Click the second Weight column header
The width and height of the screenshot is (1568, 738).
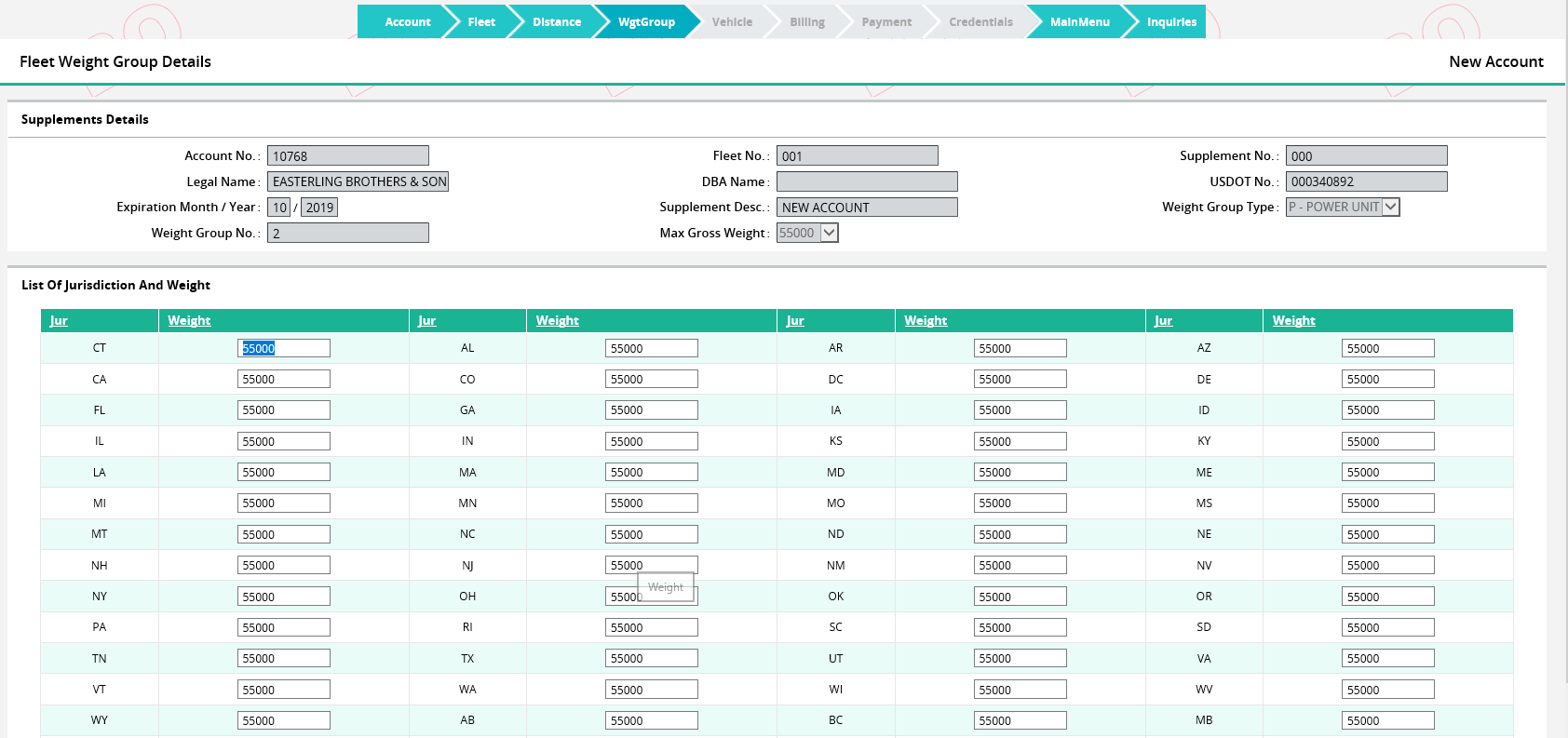coord(558,320)
